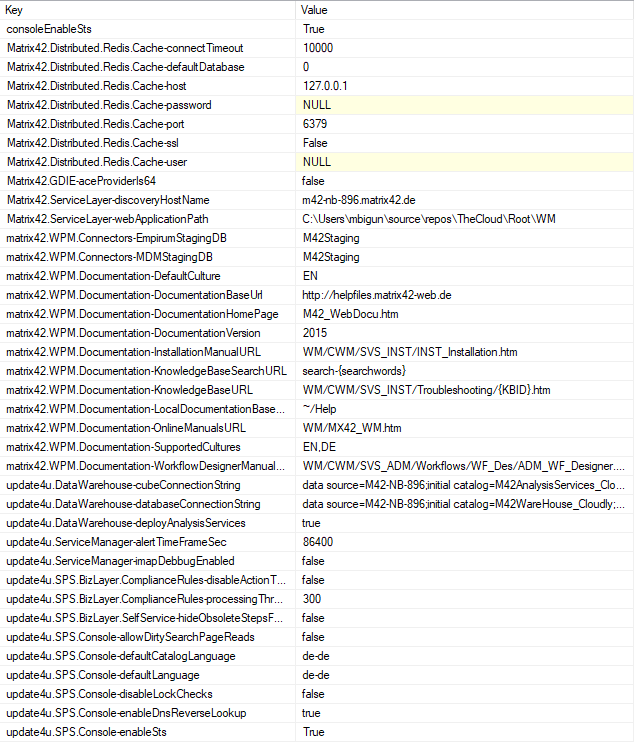The width and height of the screenshot is (634, 742).
Task: Select the Documentation-SupportedCultures key
Action: pyautogui.click(x=148, y=447)
